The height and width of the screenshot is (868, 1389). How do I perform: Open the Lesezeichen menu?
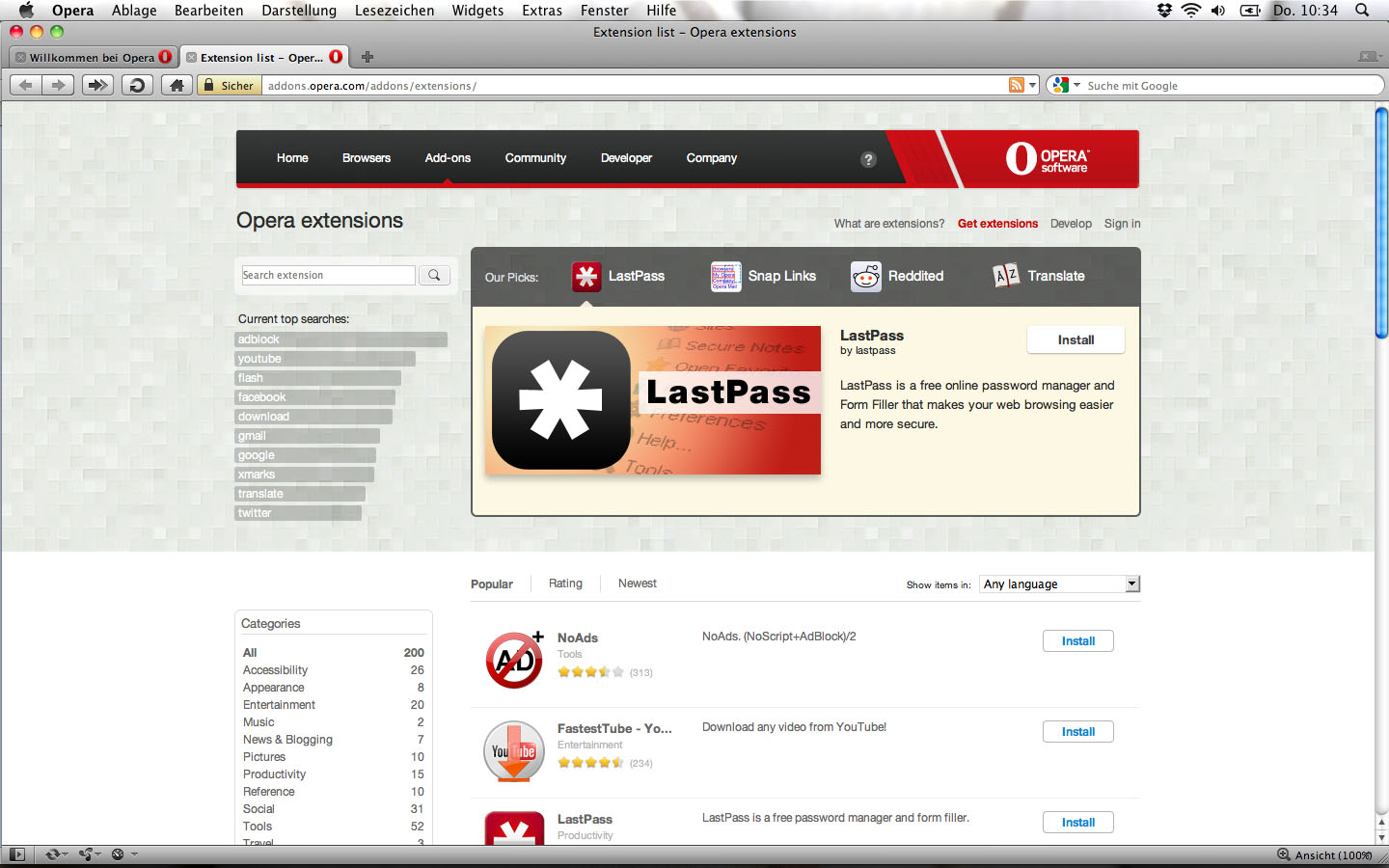point(394,11)
